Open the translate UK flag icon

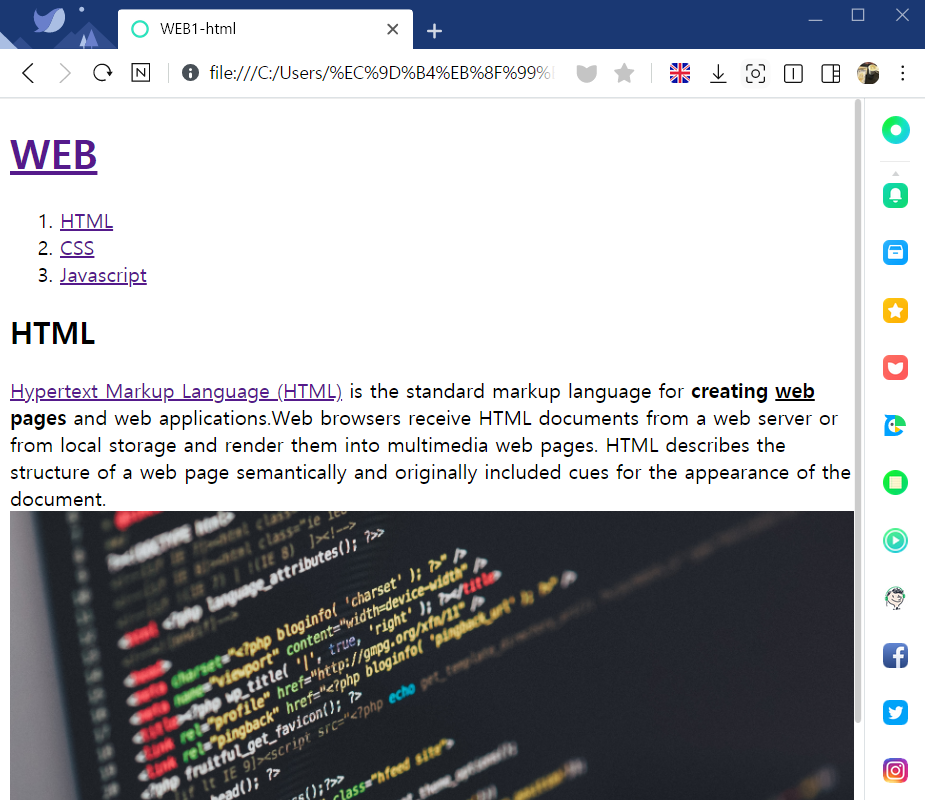(x=680, y=73)
